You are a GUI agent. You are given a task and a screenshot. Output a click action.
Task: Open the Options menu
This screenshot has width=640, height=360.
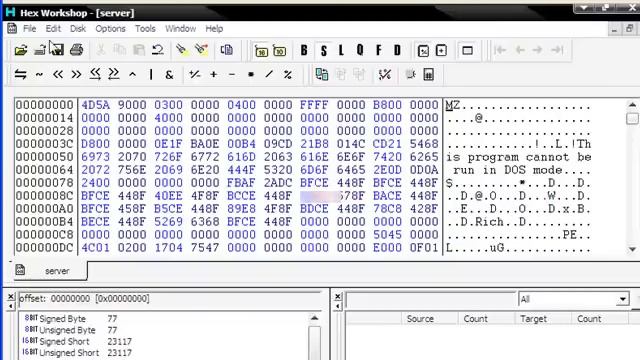click(110, 29)
